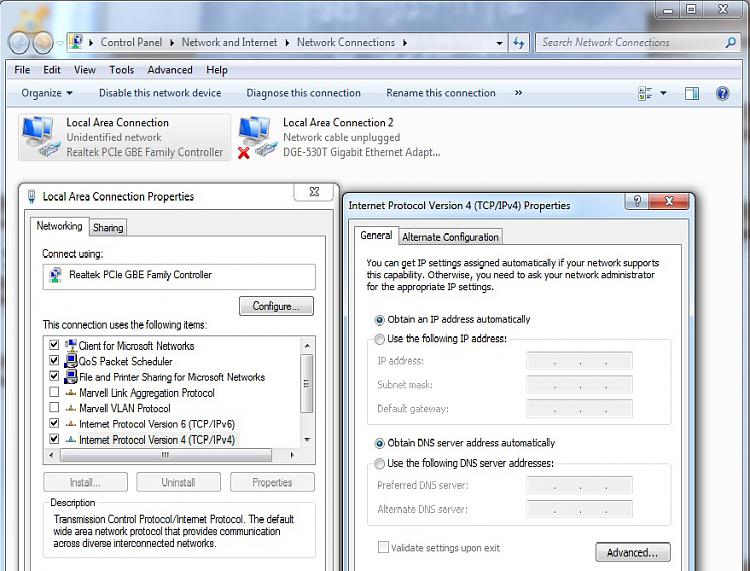Expand the toolbar overflow chevron
Viewport: 750px width, 571px height.
tap(518, 93)
